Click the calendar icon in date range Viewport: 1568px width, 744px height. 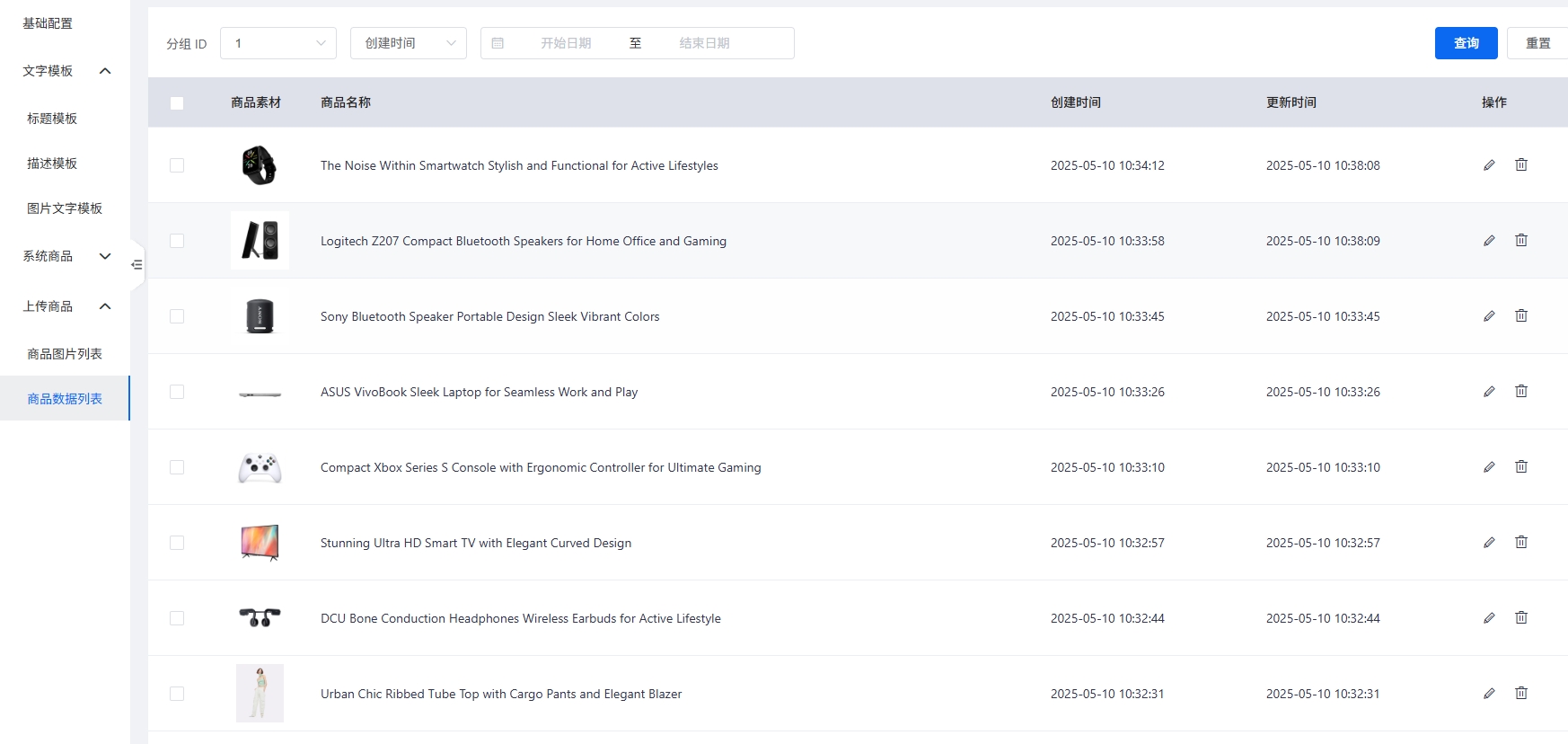pos(498,43)
